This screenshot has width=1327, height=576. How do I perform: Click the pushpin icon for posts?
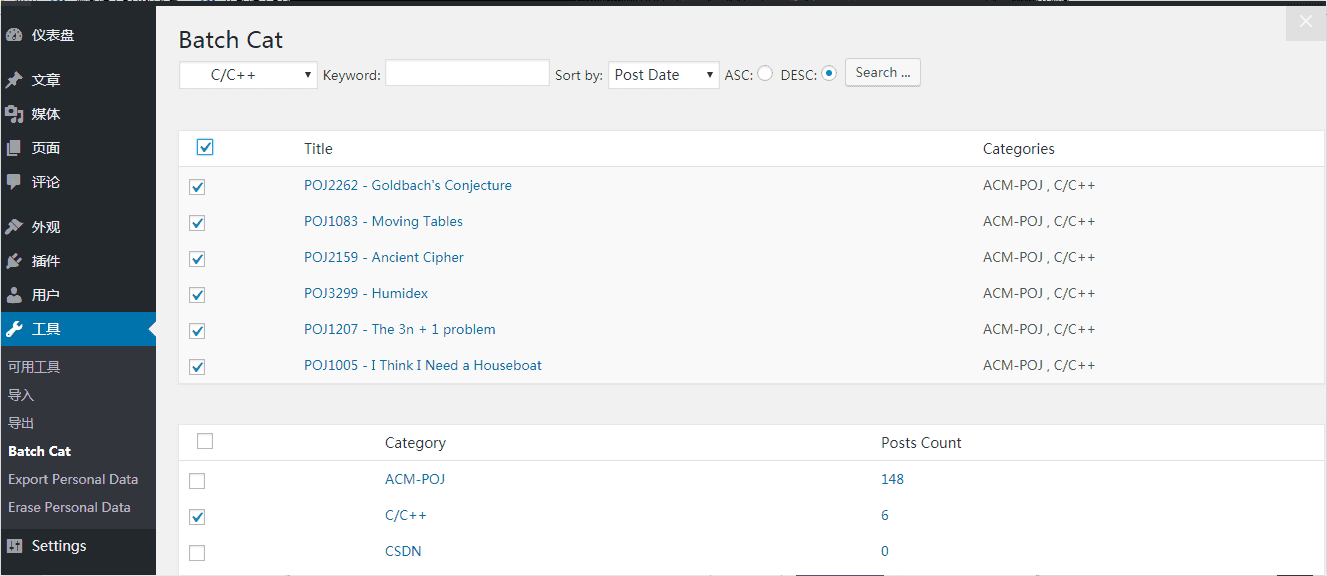[14, 80]
